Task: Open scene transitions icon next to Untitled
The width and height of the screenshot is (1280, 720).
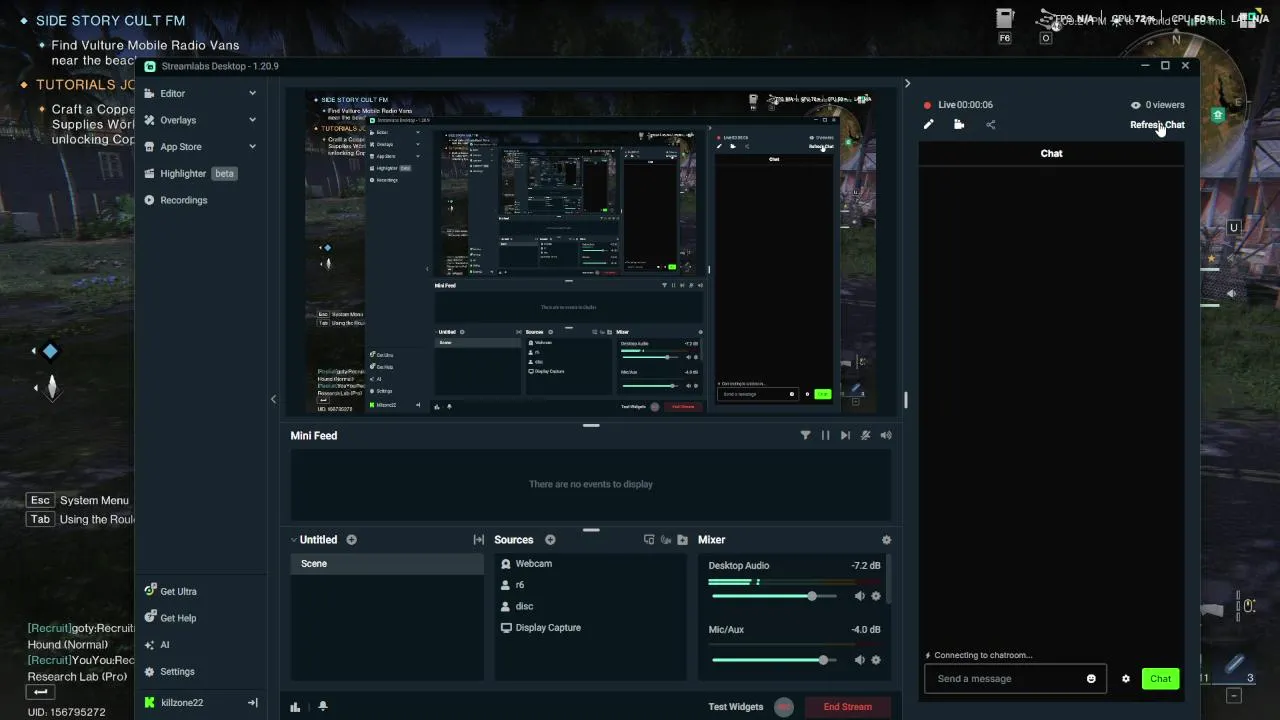Action: [x=479, y=540]
